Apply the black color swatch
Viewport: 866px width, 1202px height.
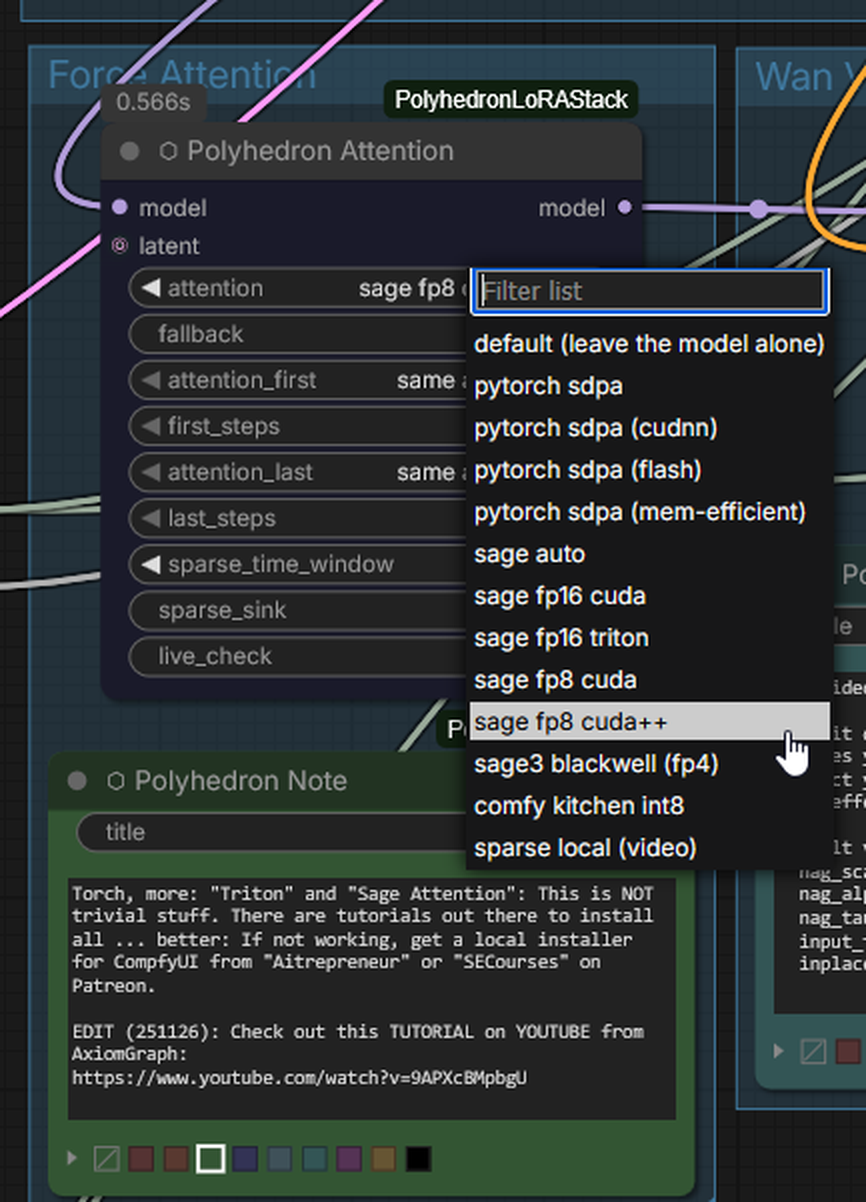coord(419,1159)
